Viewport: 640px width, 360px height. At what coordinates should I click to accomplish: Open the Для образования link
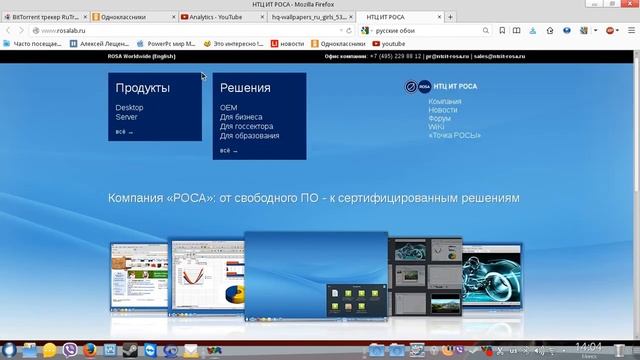tap(250, 136)
